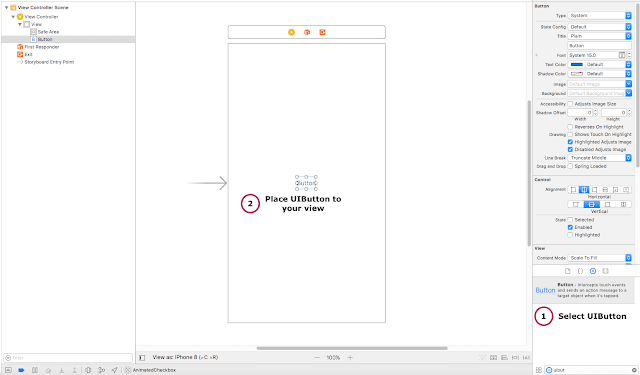Screen dimensions: 640x375
Task: Open the Text Color Default dropdown
Action: coord(609,64)
